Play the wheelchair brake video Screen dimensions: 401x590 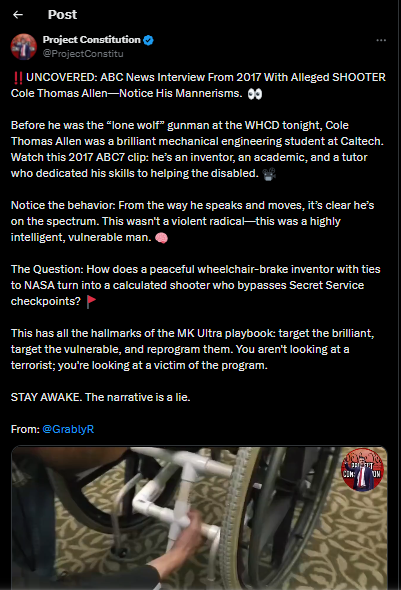pos(199,518)
